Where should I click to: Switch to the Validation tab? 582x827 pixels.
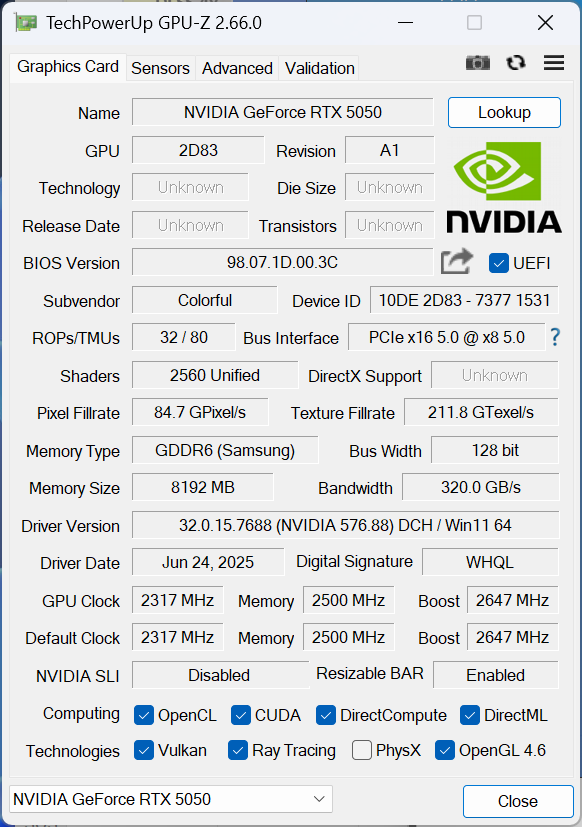pyautogui.click(x=319, y=68)
